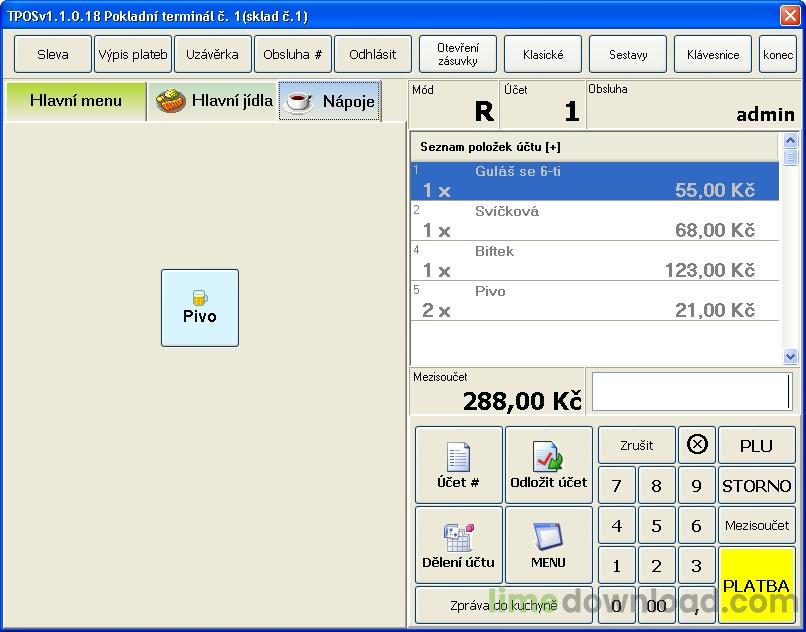Open the MENU window icon button
Viewport: 806px width, 632px height.
pyautogui.click(x=548, y=545)
